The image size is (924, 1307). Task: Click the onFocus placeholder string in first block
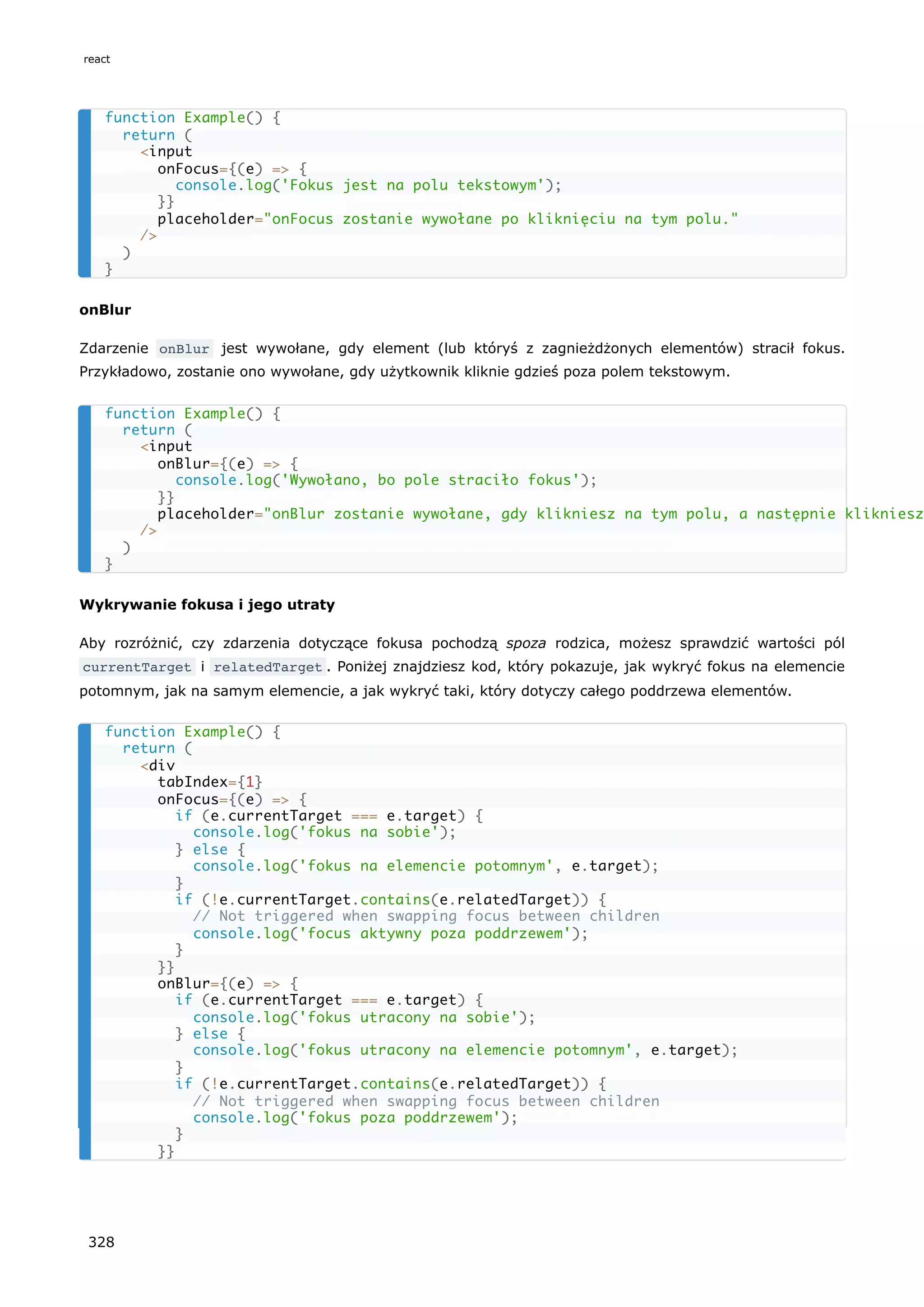(x=501, y=219)
